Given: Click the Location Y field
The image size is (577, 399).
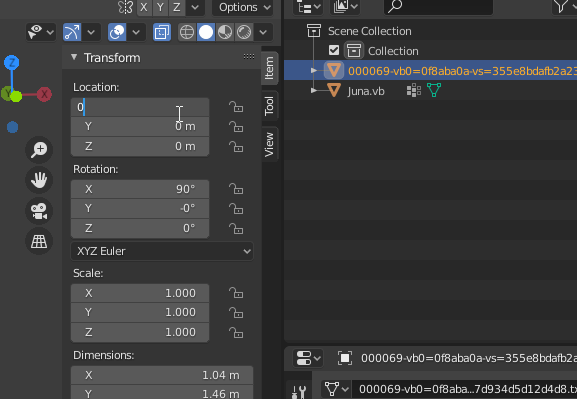Looking at the screenshot, I should pos(140,127).
